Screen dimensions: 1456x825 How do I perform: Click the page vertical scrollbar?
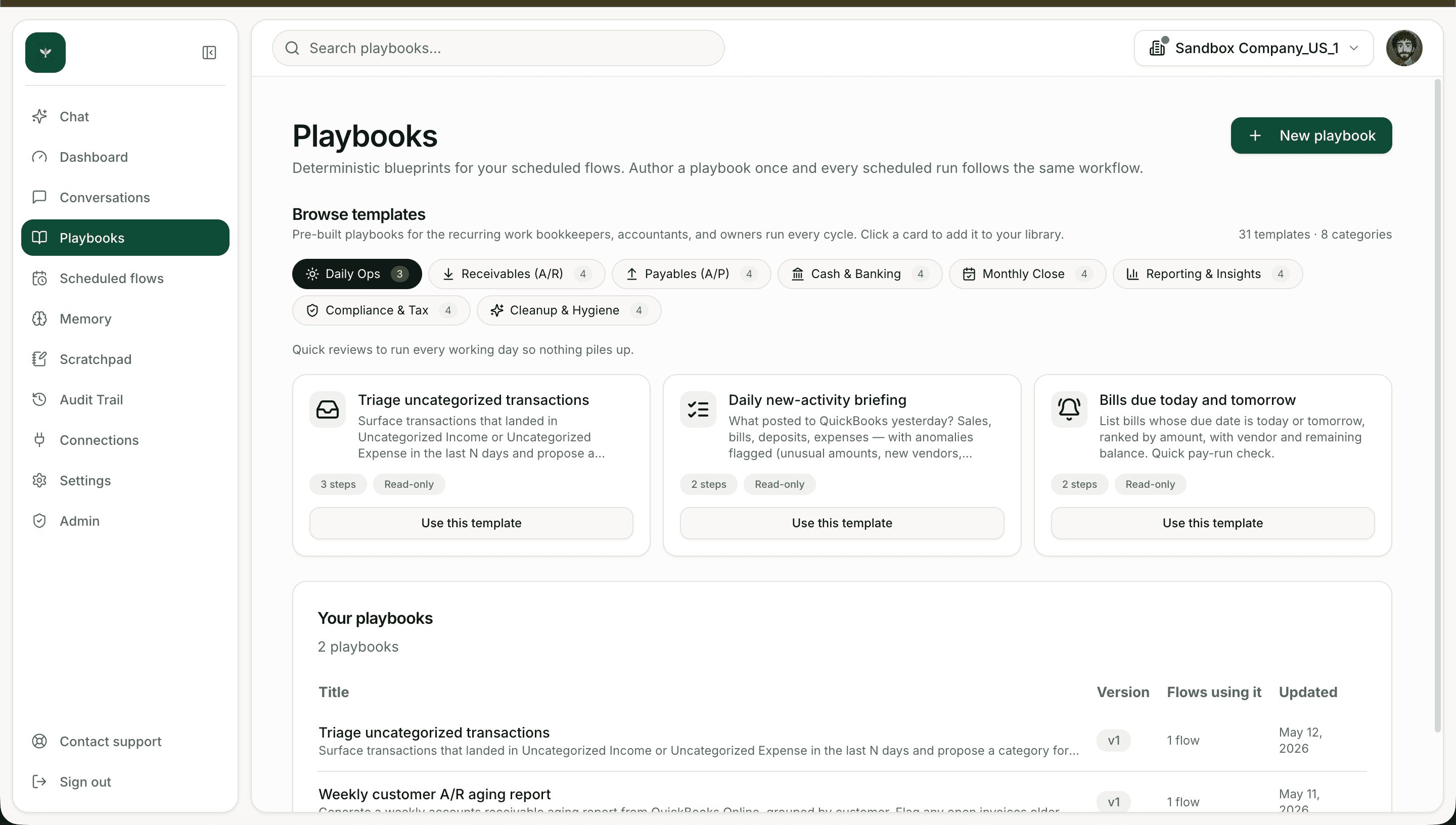(1437, 405)
